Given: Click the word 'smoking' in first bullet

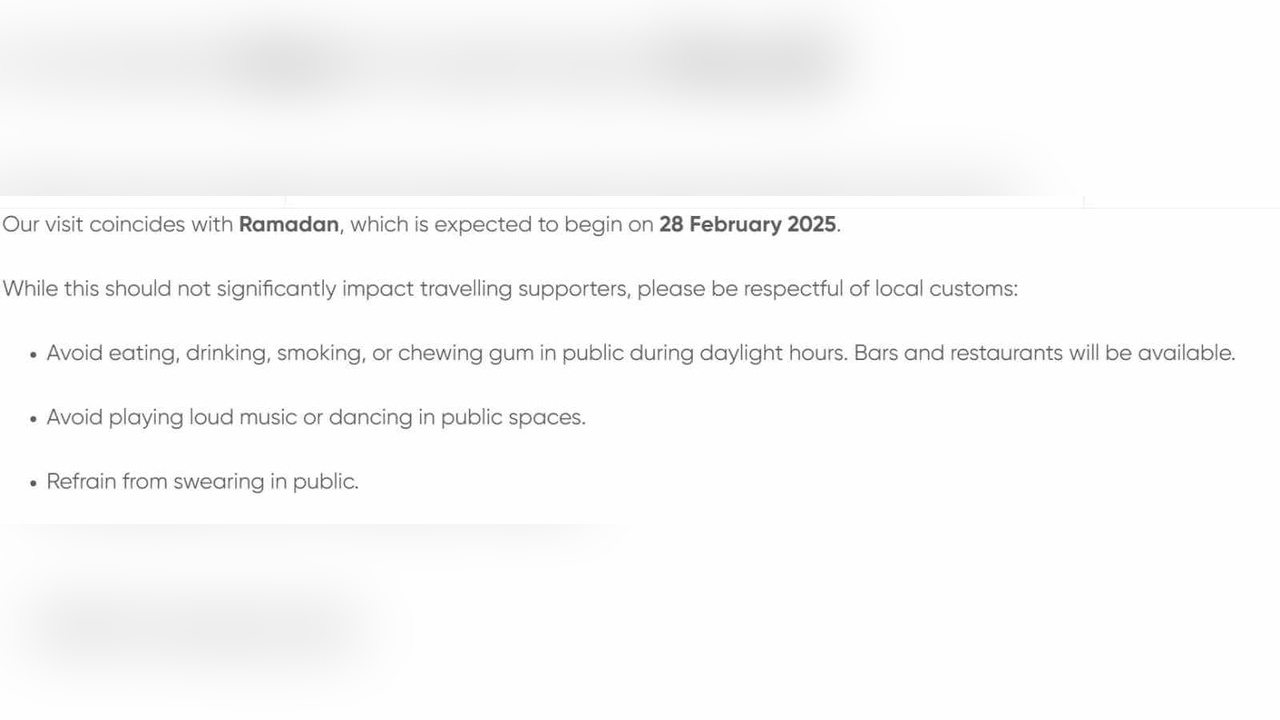Looking at the screenshot, I should point(320,353).
